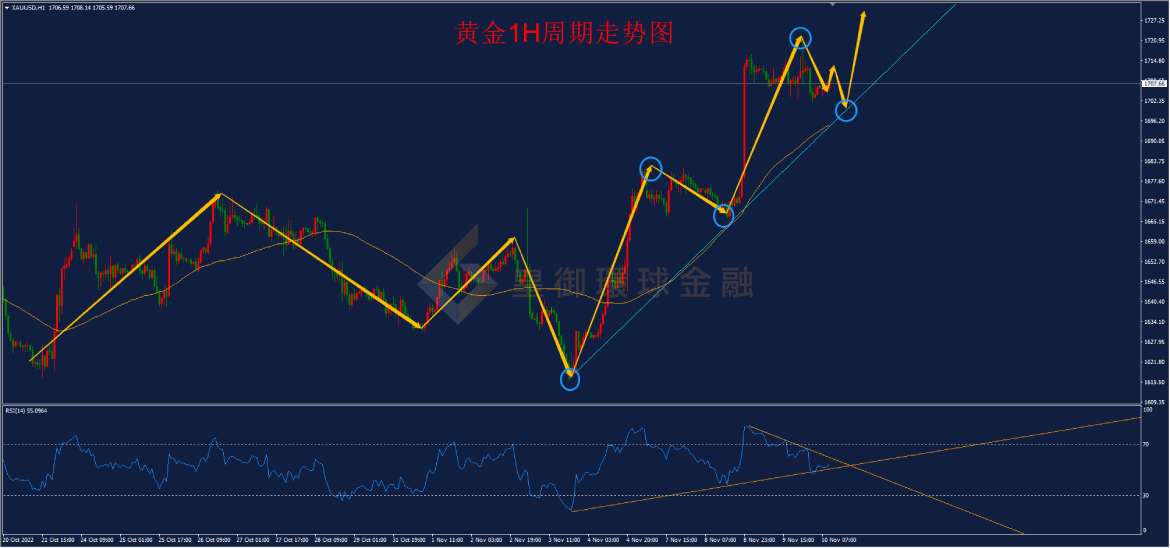
Task: Click the 27 Oct 17:00 time label
Action: (x=290, y=539)
